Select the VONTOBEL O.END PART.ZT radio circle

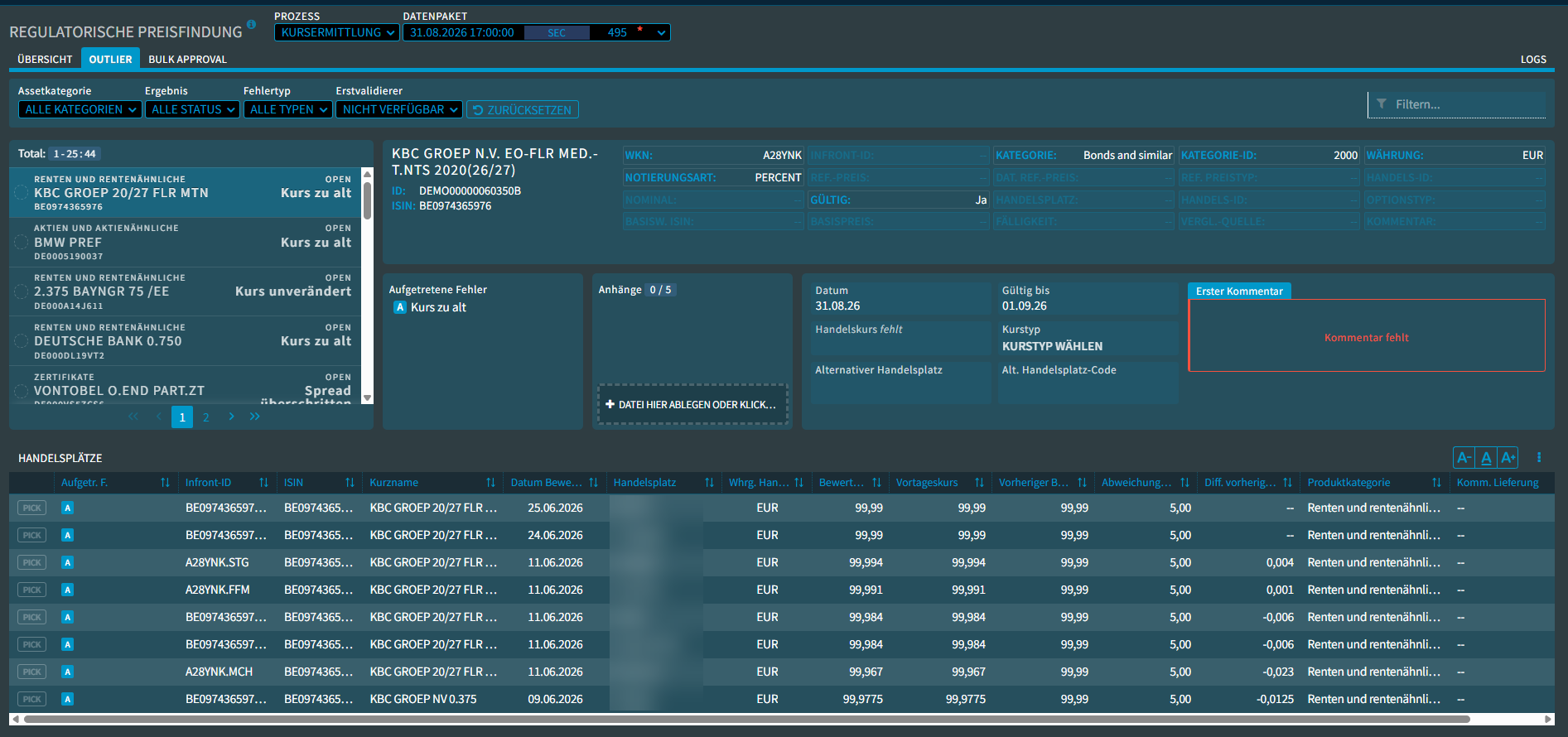[x=22, y=390]
